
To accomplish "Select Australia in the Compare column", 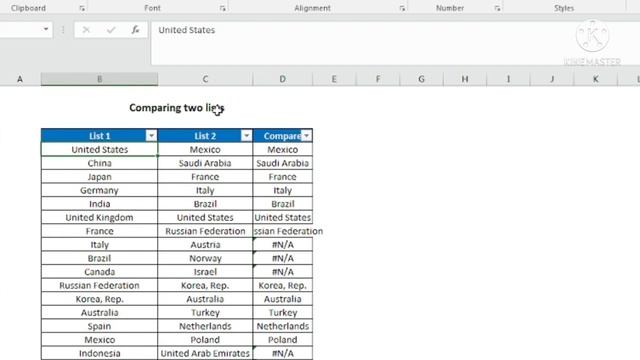I will tap(282, 299).
